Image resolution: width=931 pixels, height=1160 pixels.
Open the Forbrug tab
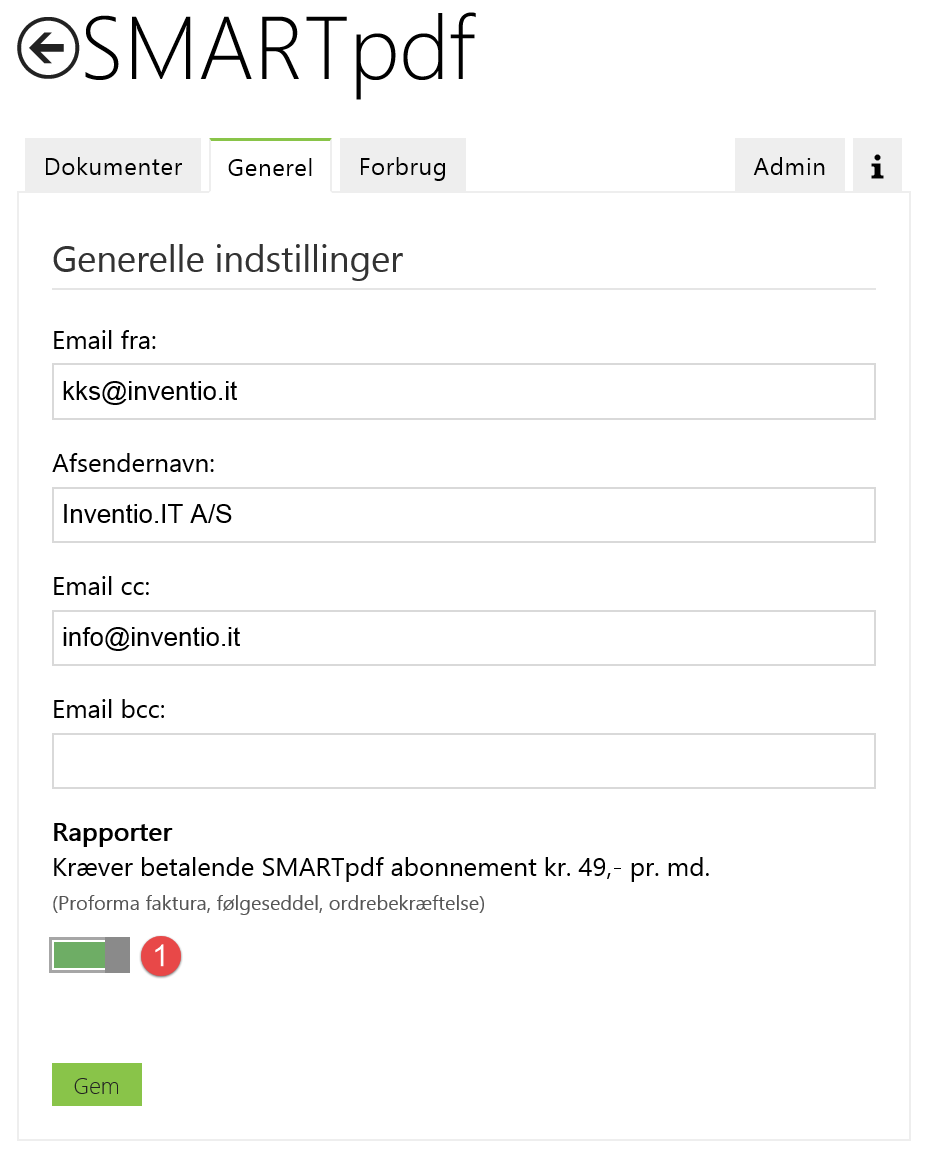[403, 166]
